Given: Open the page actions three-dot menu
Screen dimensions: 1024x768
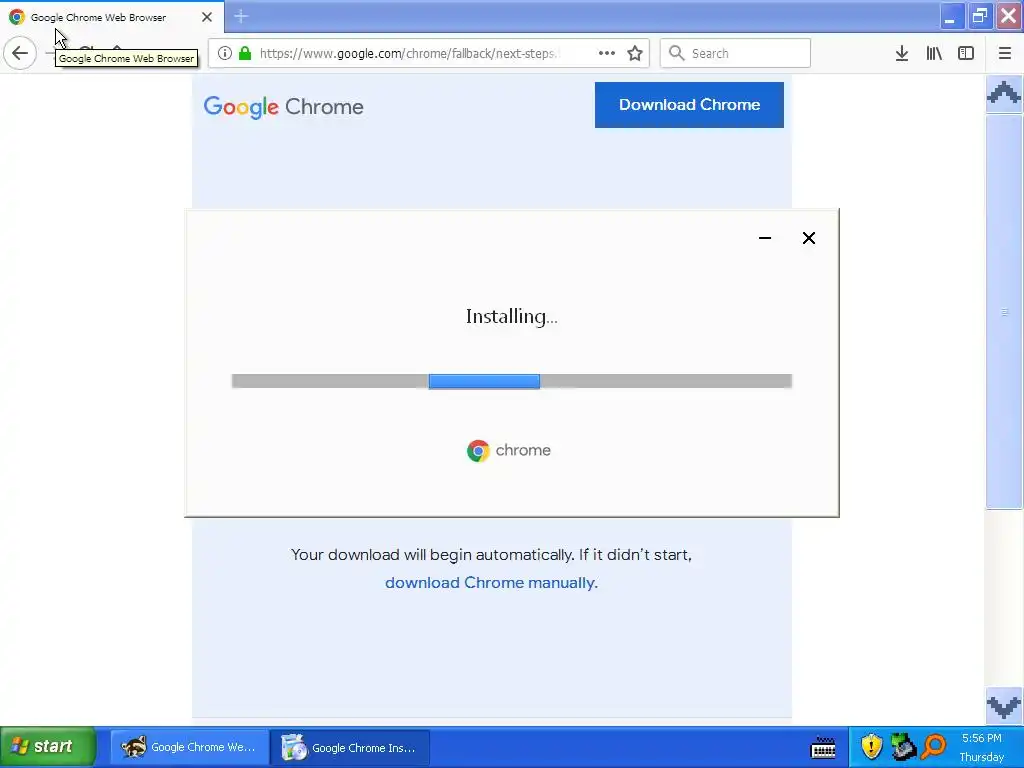Looking at the screenshot, I should (607, 54).
